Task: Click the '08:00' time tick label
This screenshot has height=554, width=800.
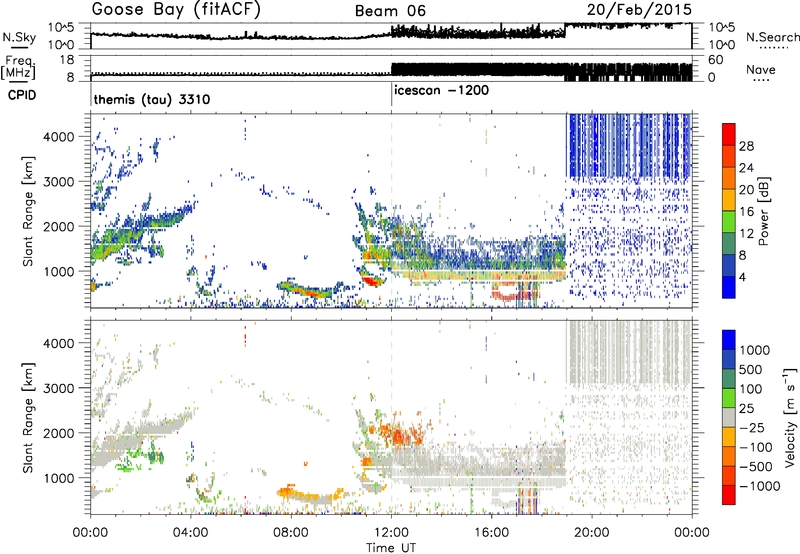Action: click(290, 533)
